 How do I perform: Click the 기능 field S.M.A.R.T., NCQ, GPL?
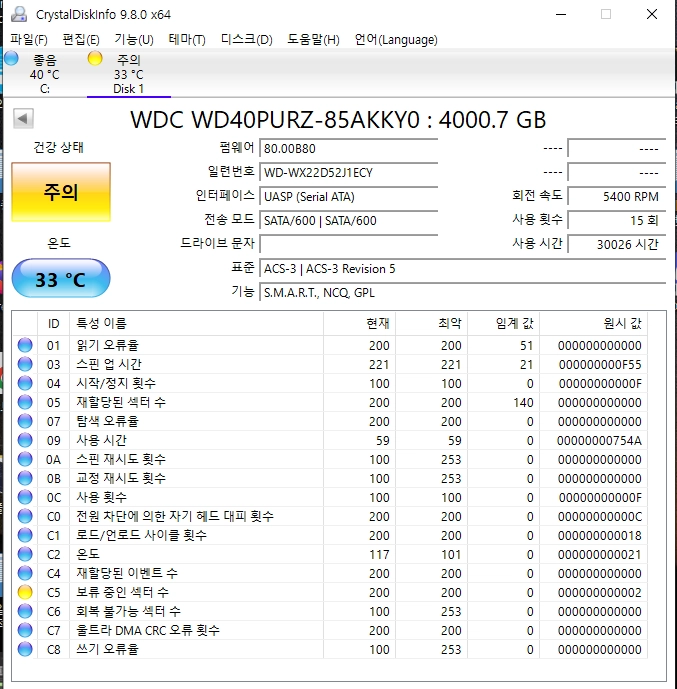(x=463, y=292)
